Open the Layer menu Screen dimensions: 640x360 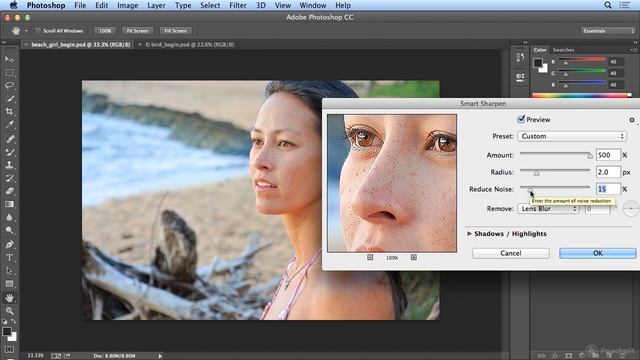(x=156, y=5)
